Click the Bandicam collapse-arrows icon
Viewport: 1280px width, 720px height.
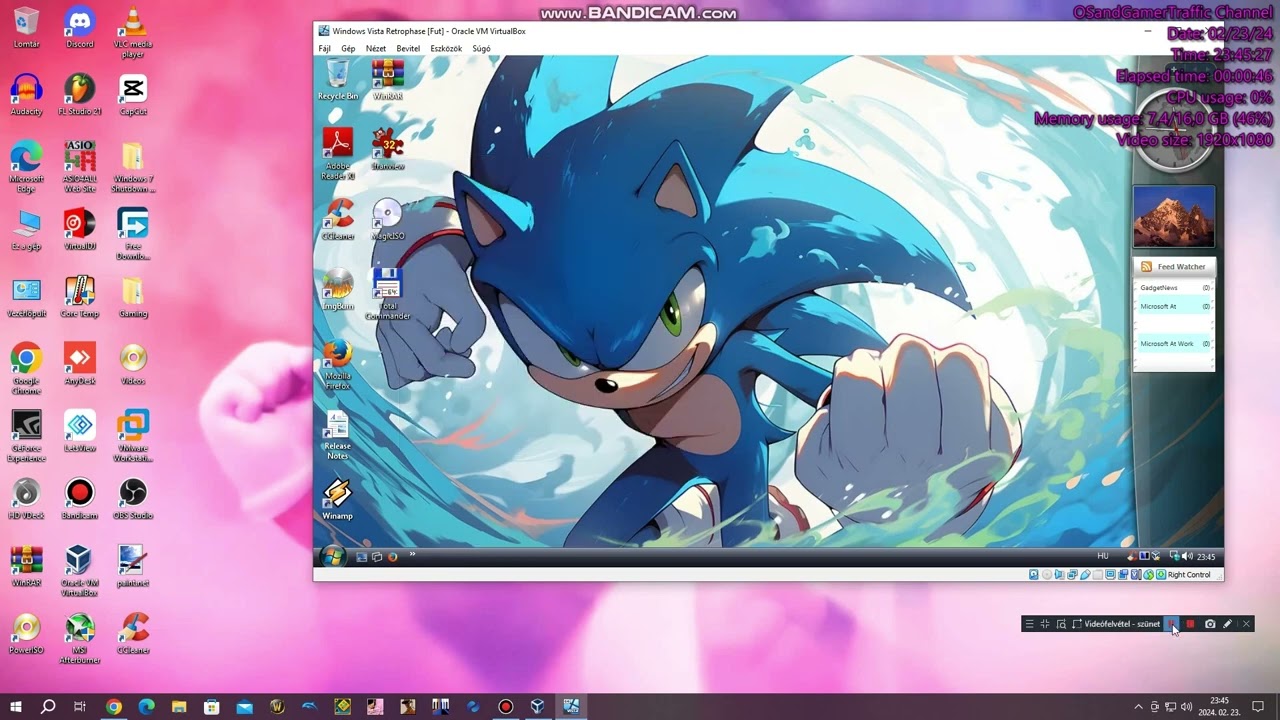point(1045,624)
